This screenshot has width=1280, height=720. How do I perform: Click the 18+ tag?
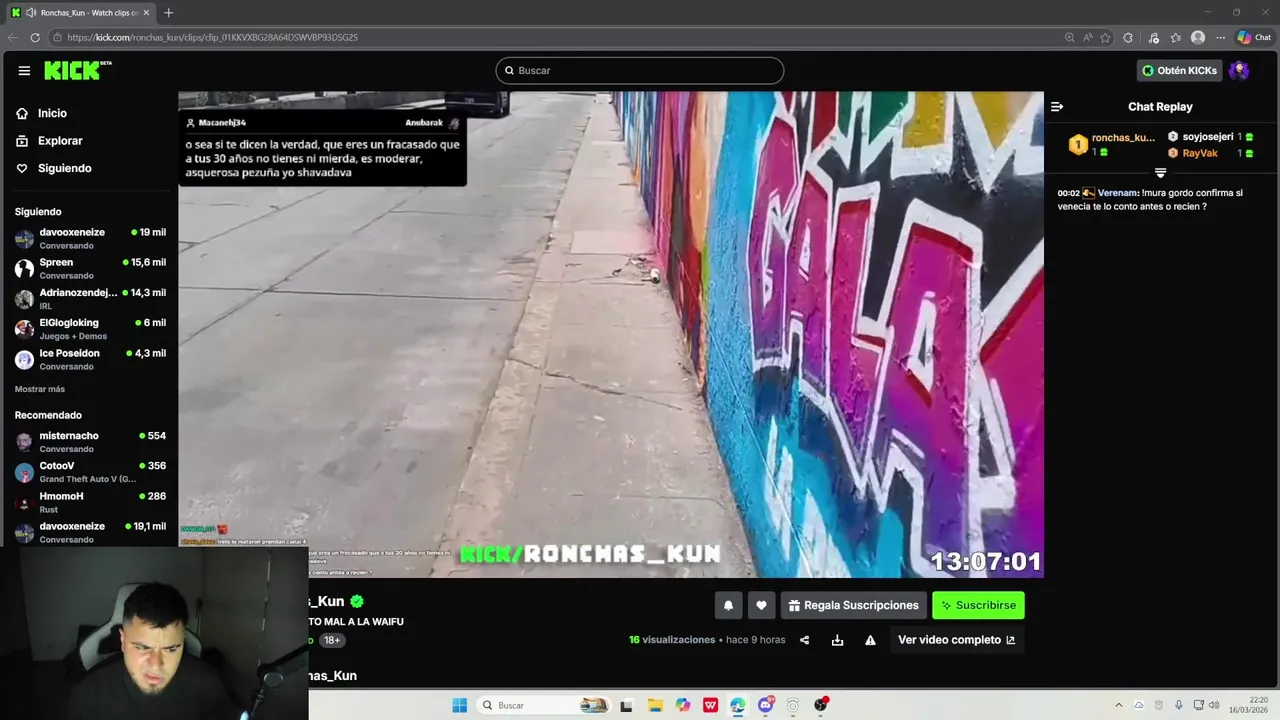tap(332, 640)
